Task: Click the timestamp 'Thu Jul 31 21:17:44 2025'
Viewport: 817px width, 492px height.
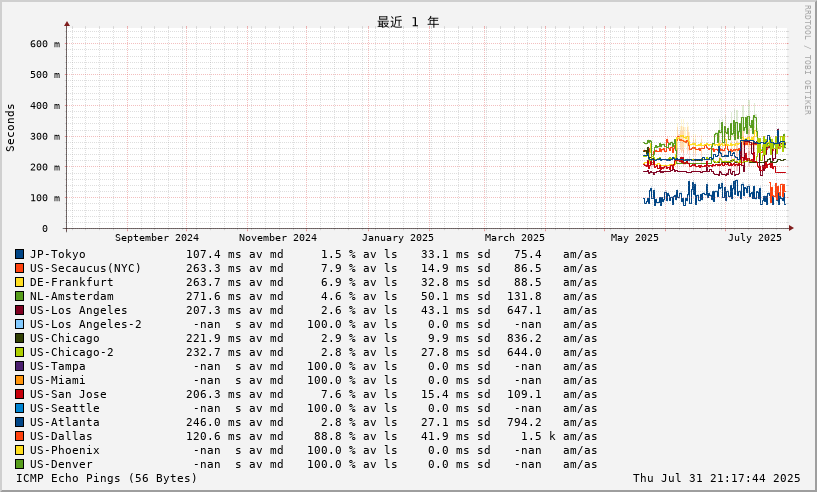Action: pos(716,478)
